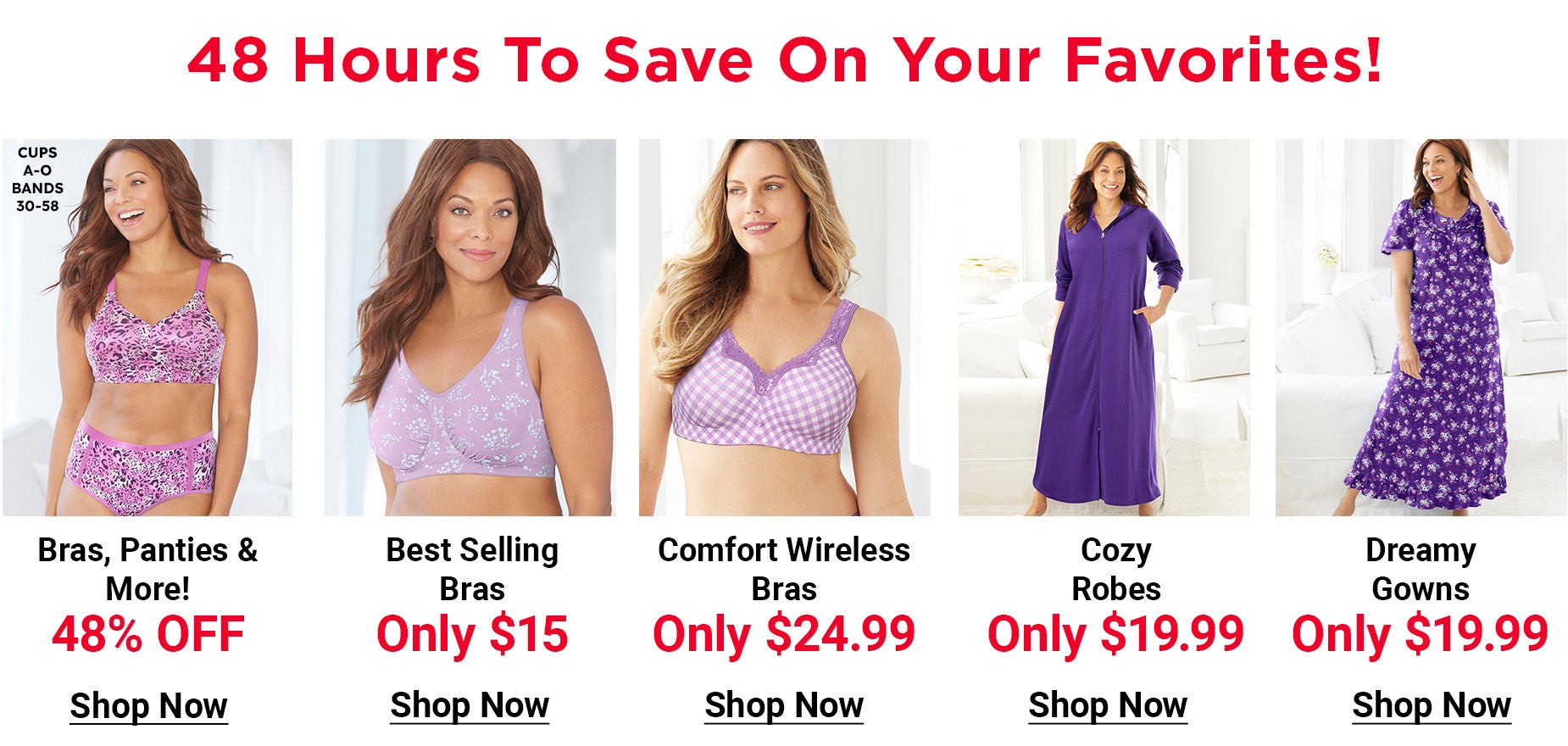Open the 48 Hours To Save headline banner
The height and width of the screenshot is (746, 1568).
click(784, 60)
